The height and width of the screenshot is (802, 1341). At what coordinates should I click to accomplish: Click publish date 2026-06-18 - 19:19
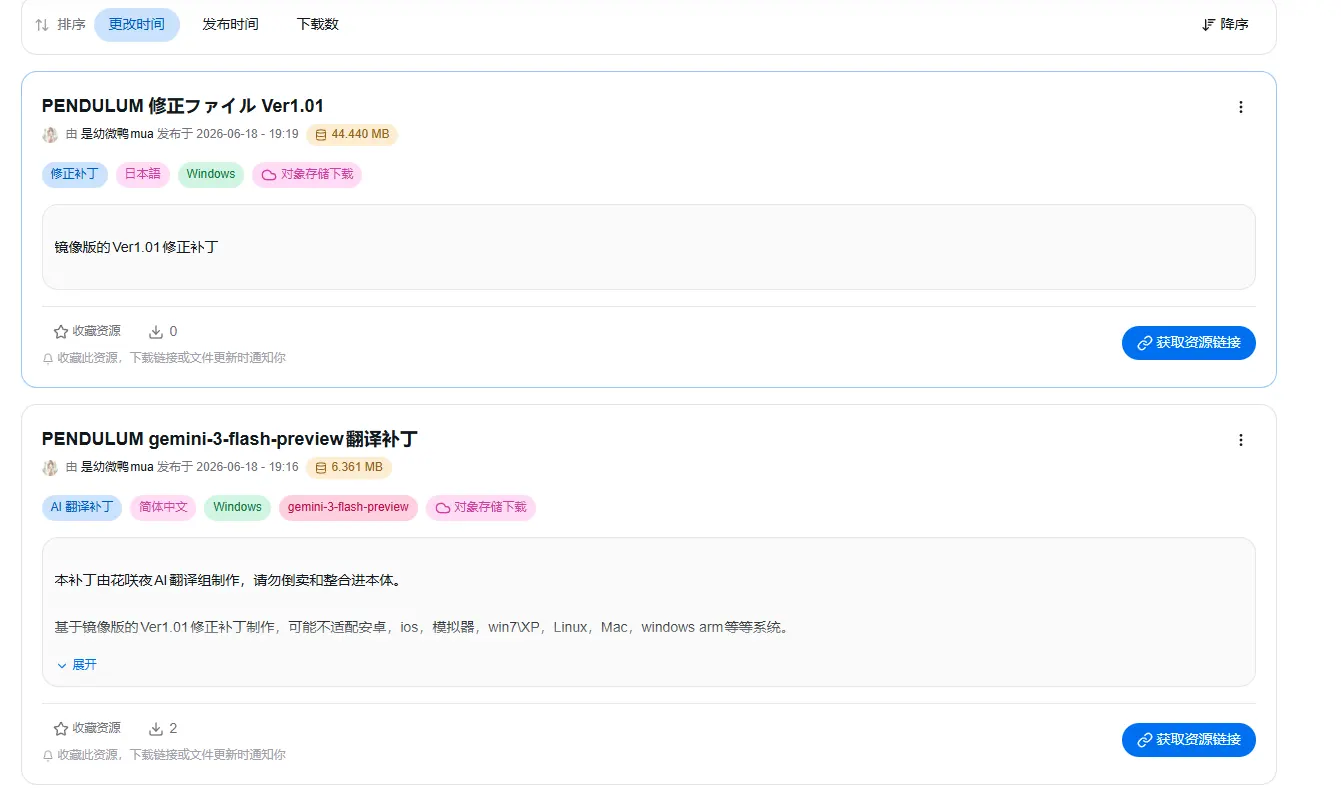[x=247, y=134]
